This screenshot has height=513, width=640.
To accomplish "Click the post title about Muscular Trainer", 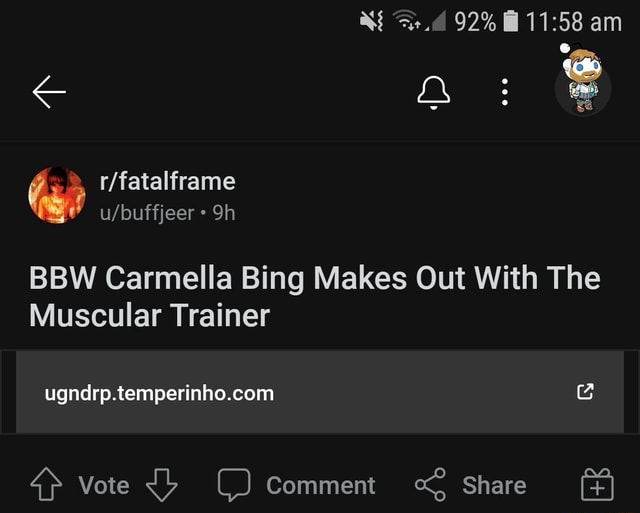I will point(315,296).
